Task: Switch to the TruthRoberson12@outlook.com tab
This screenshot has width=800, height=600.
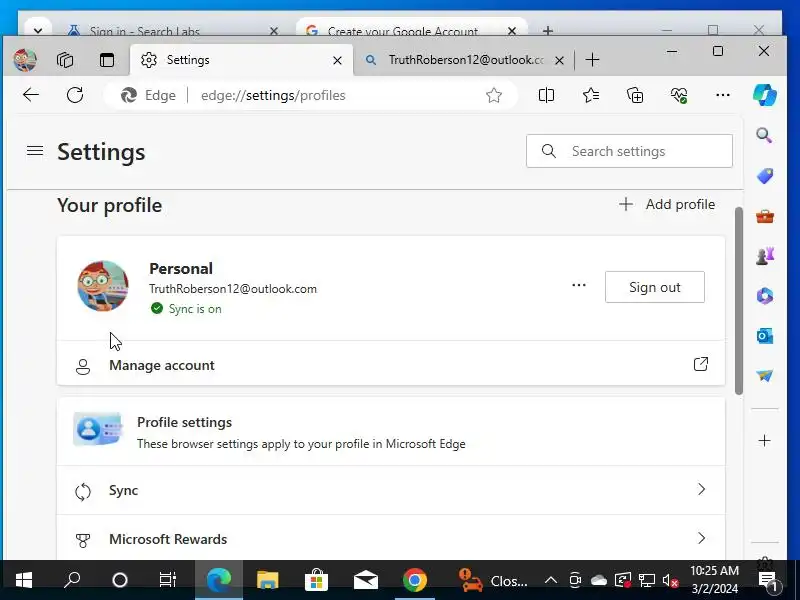Action: point(465,60)
